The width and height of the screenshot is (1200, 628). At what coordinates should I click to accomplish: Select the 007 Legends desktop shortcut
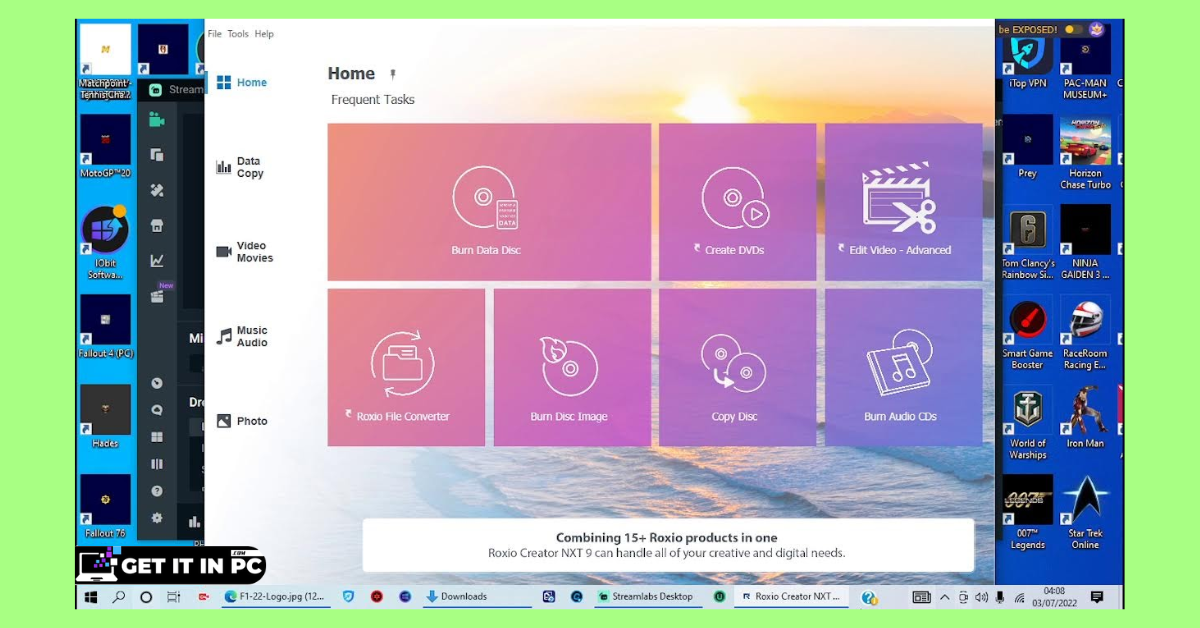[x=1028, y=513]
